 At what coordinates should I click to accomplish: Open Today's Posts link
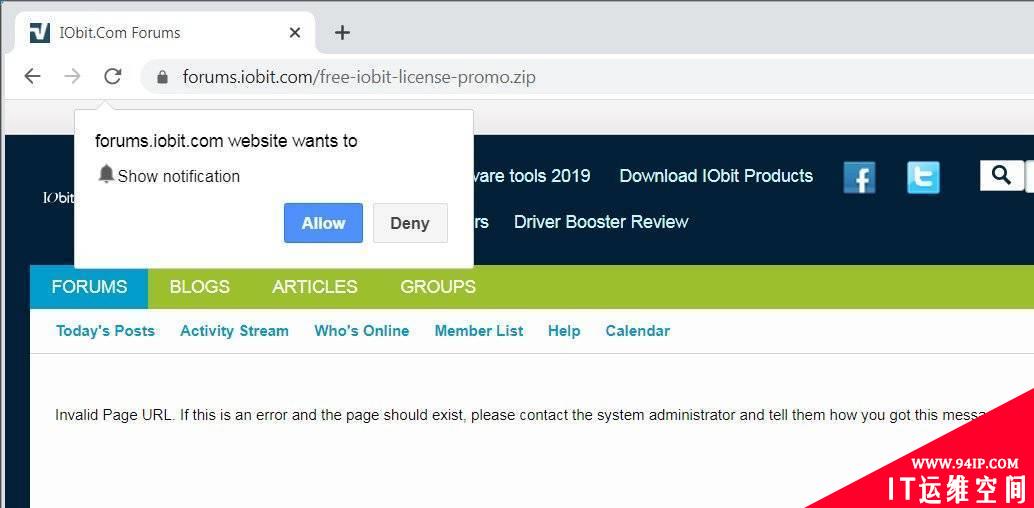click(x=106, y=331)
